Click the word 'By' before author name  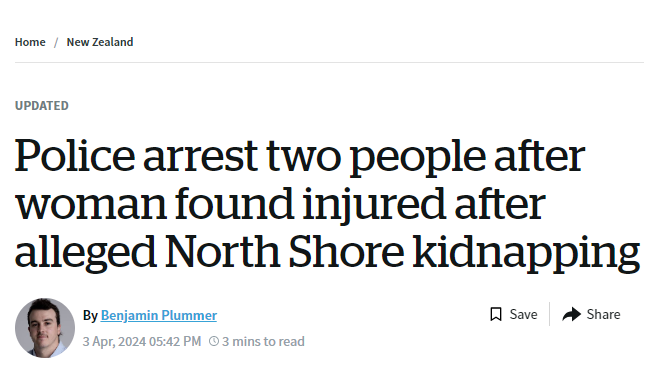click(90, 315)
